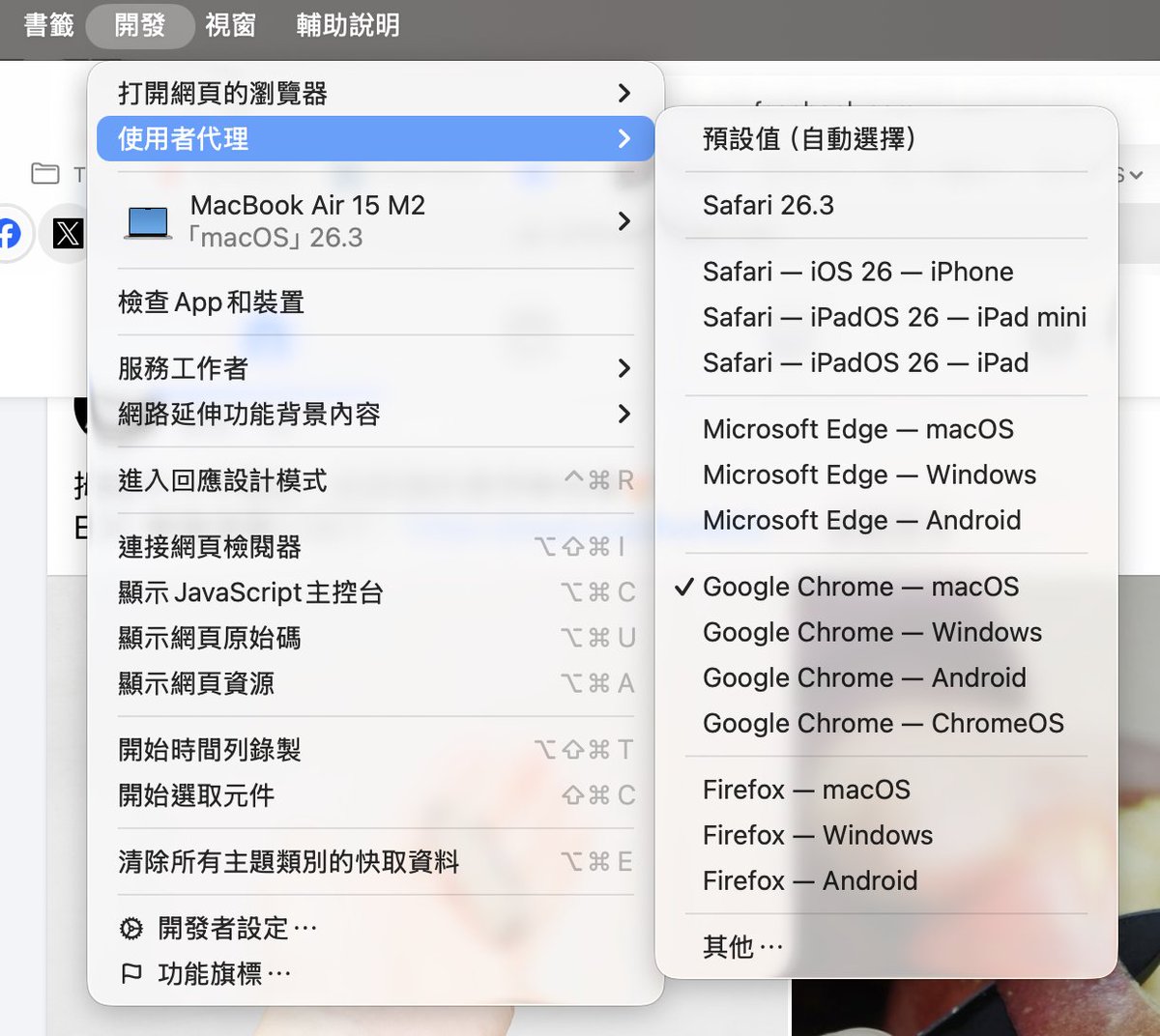Select Microsoft Edge — Android agent

(885, 520)
